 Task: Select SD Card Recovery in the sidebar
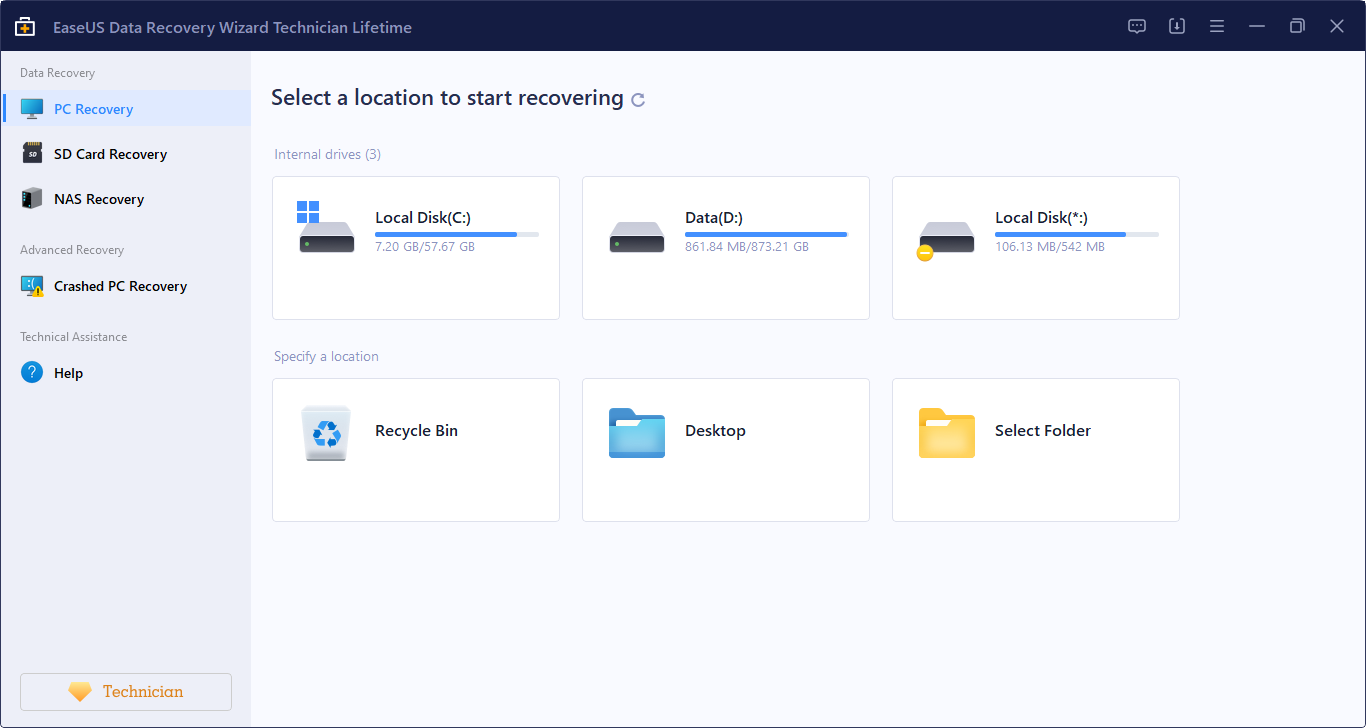(109, 153)
